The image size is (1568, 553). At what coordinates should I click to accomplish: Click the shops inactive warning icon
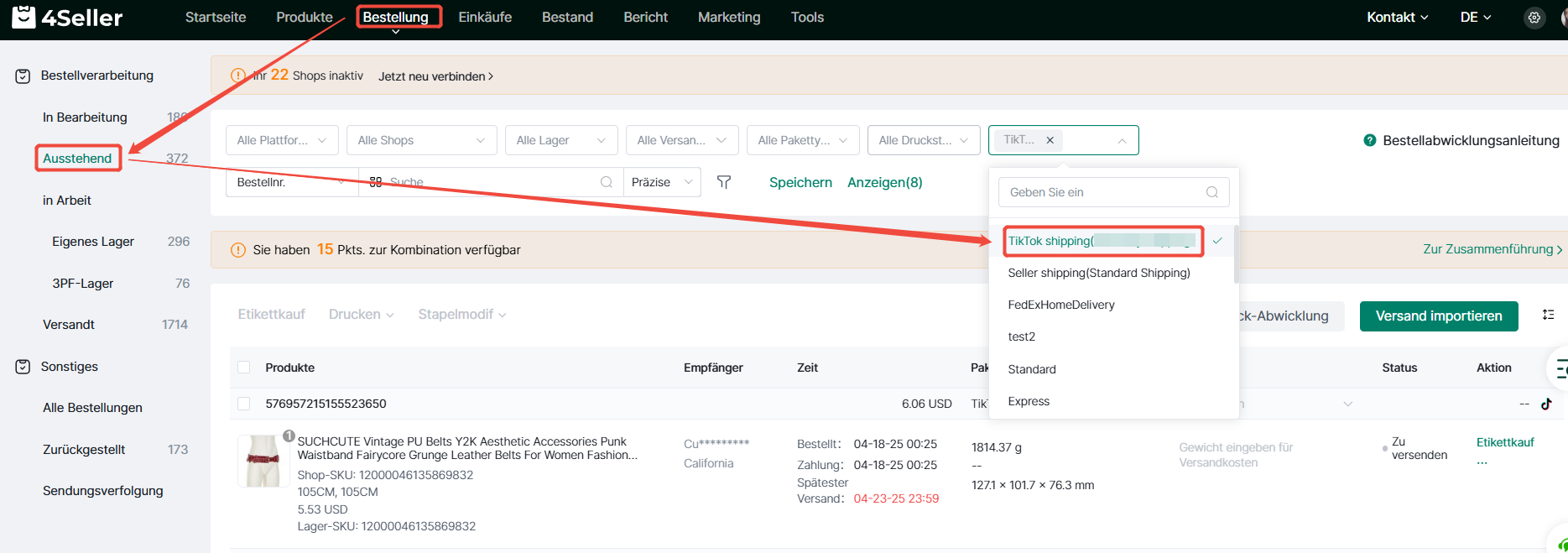pos(238,76)
